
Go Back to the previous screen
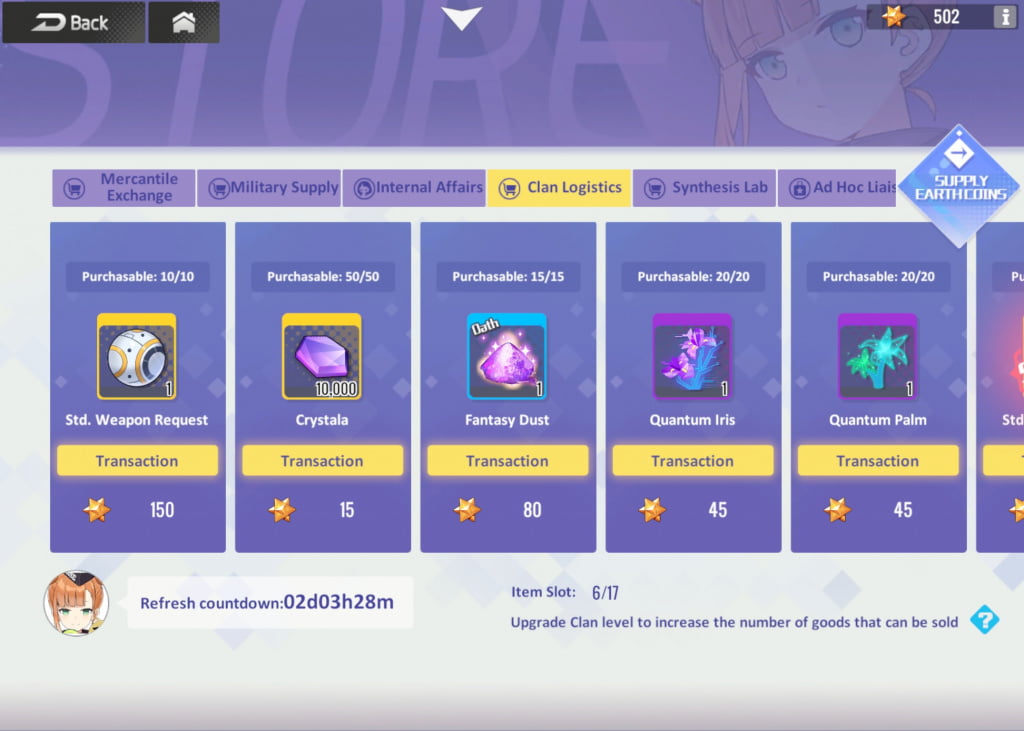(74, 22)
